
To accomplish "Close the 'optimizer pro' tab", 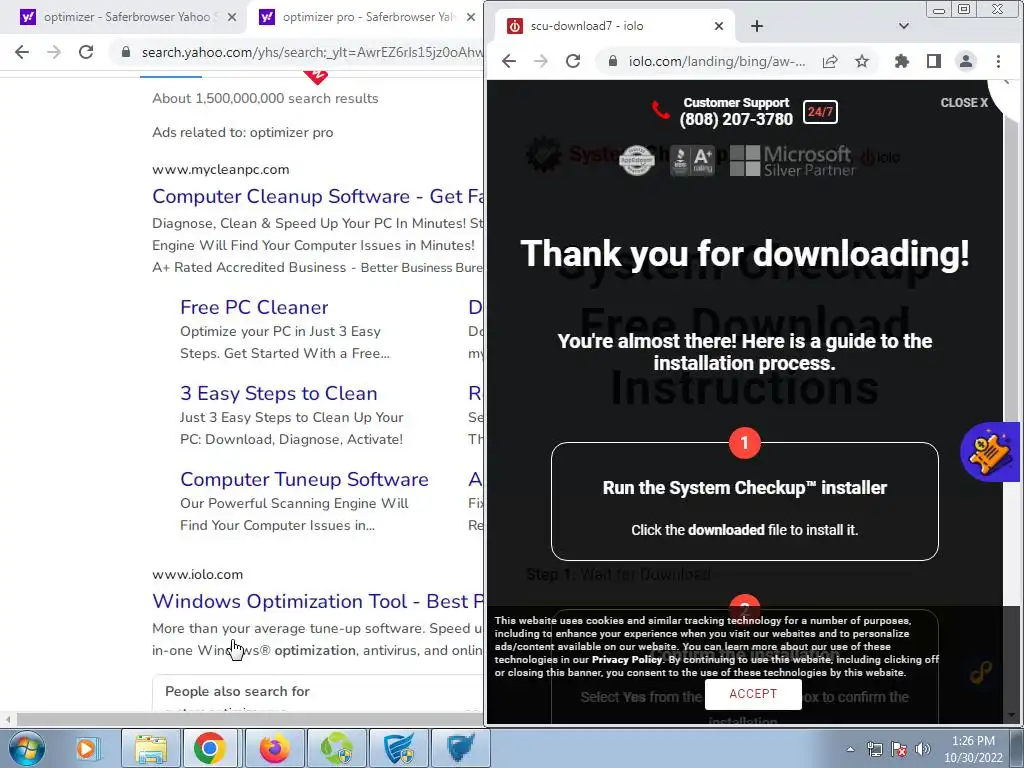I will [471, 18].
